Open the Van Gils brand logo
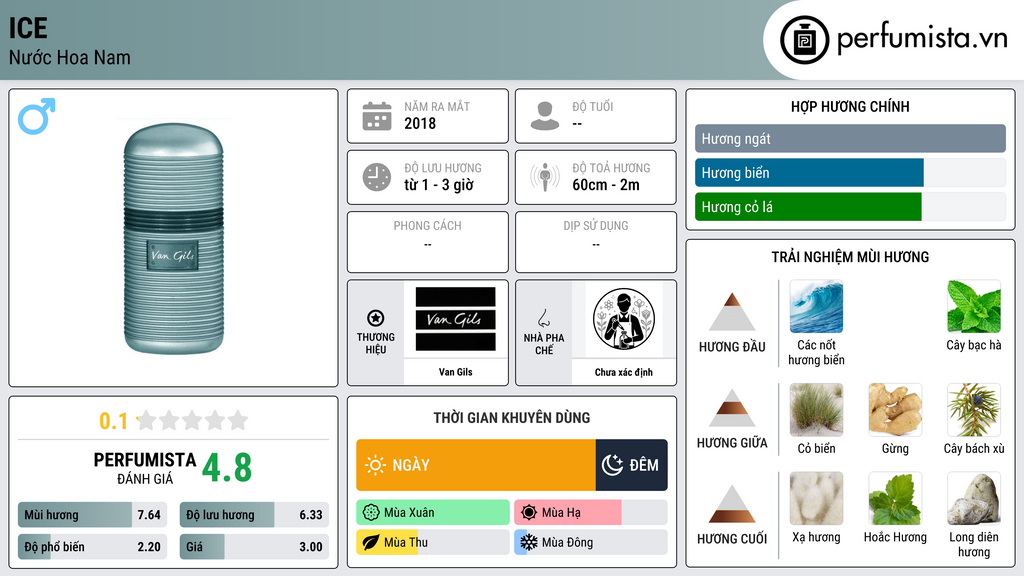 tap(455, 319)
